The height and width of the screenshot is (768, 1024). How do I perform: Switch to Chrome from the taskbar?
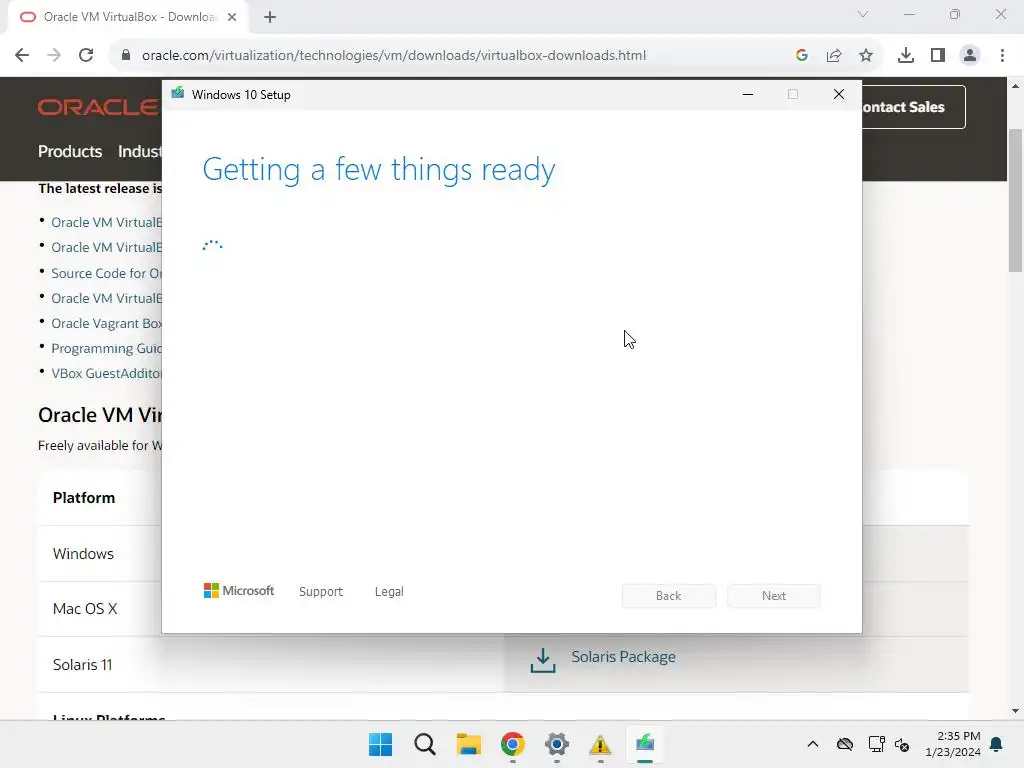[x=513, y=744]
